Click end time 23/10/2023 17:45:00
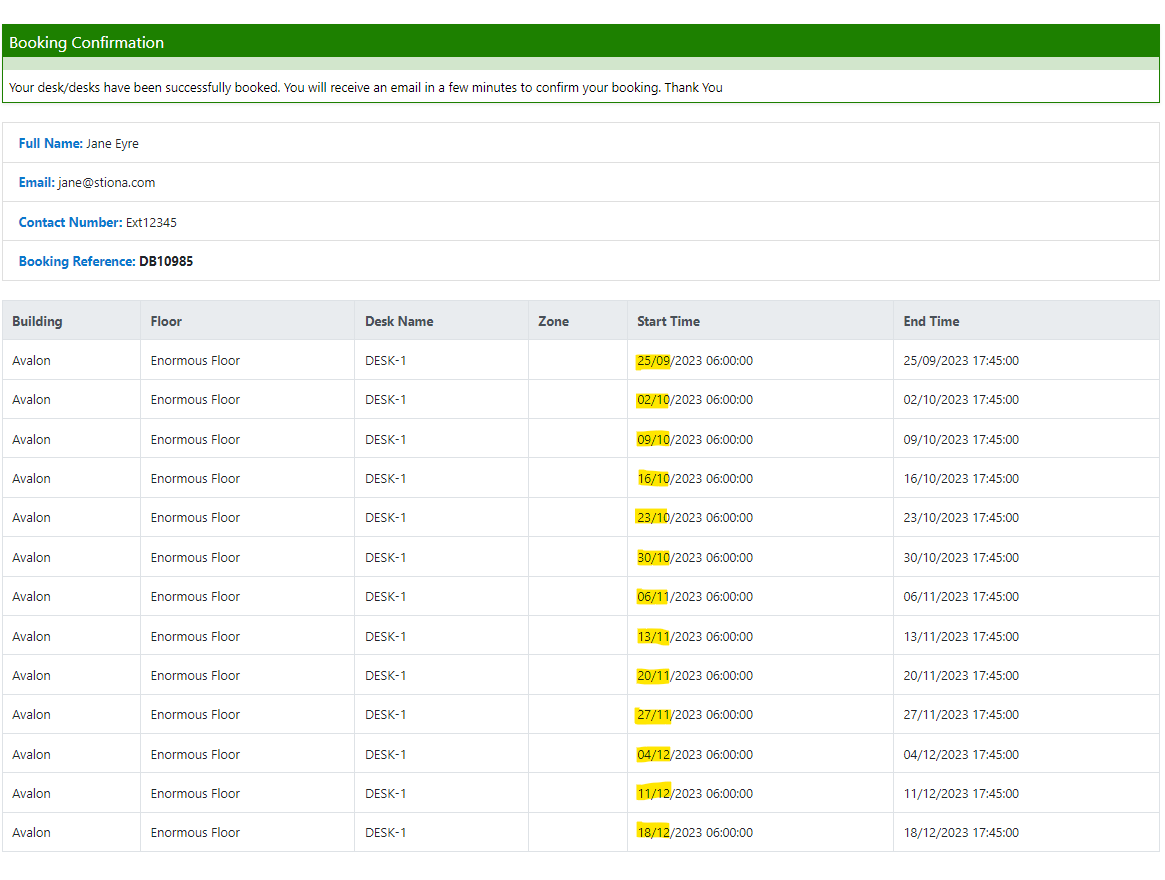This screenshot has width=1165, height=880. (961, 518)
